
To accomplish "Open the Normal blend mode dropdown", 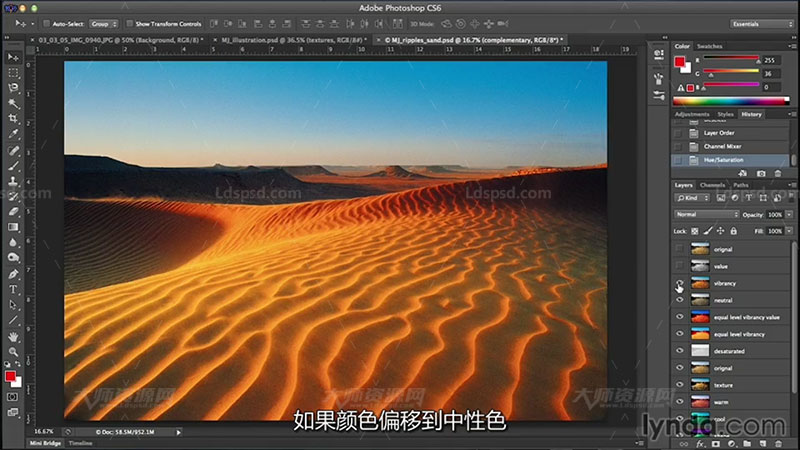I will click(706, 214).
